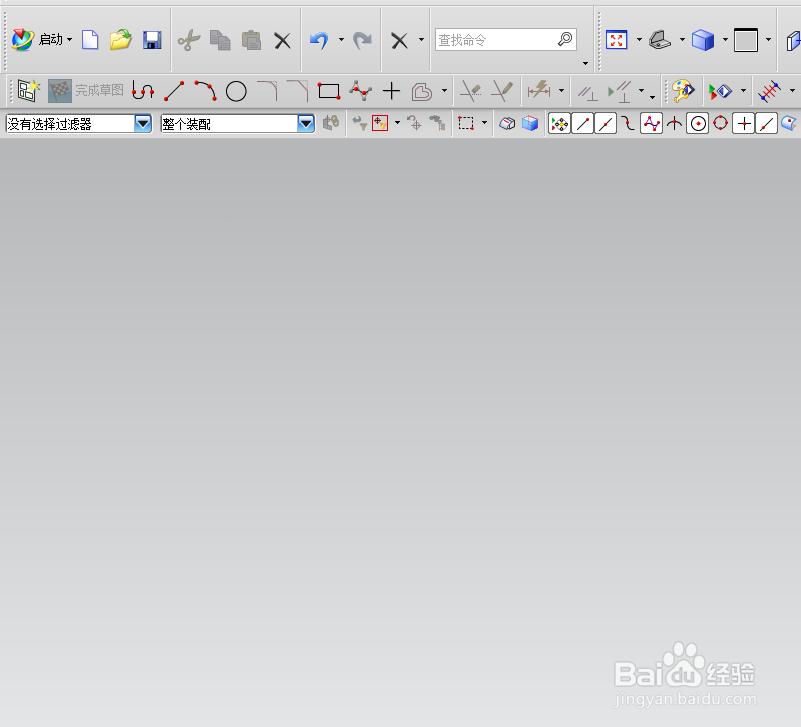Toggle Control Point snap
The width and height of the screenshot is (801, 727).
(x=628, y=124)
